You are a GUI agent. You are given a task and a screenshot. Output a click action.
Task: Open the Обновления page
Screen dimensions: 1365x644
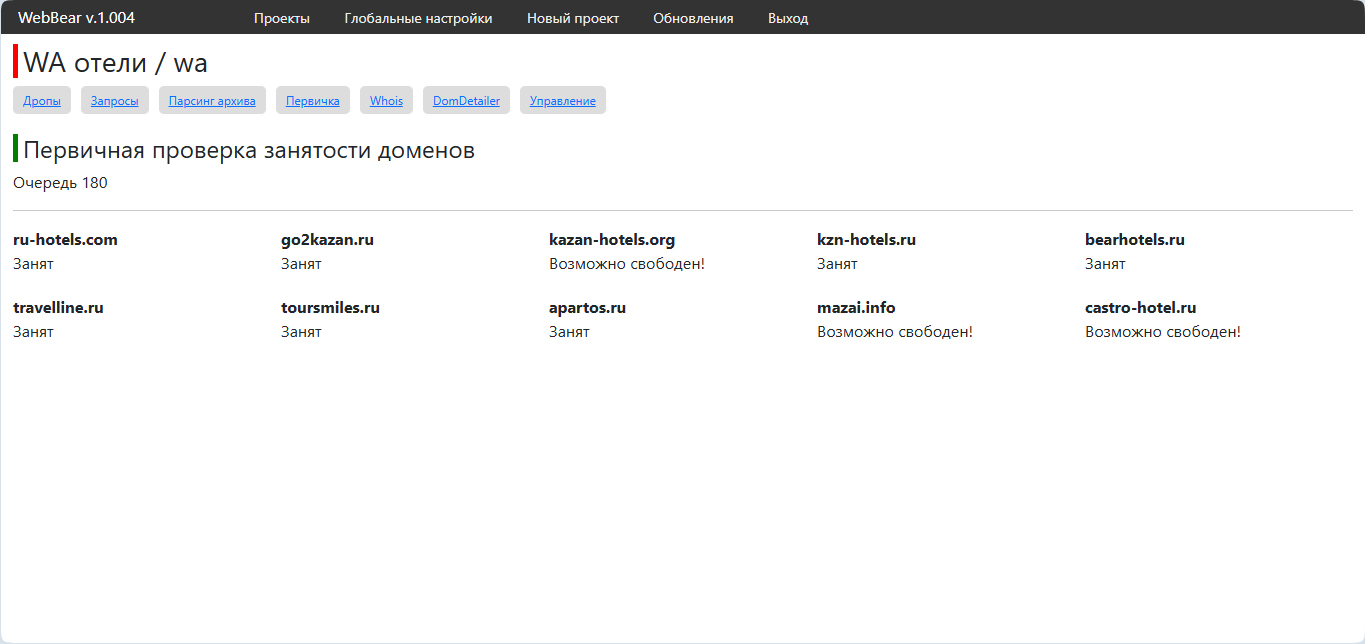coord(693,18)
